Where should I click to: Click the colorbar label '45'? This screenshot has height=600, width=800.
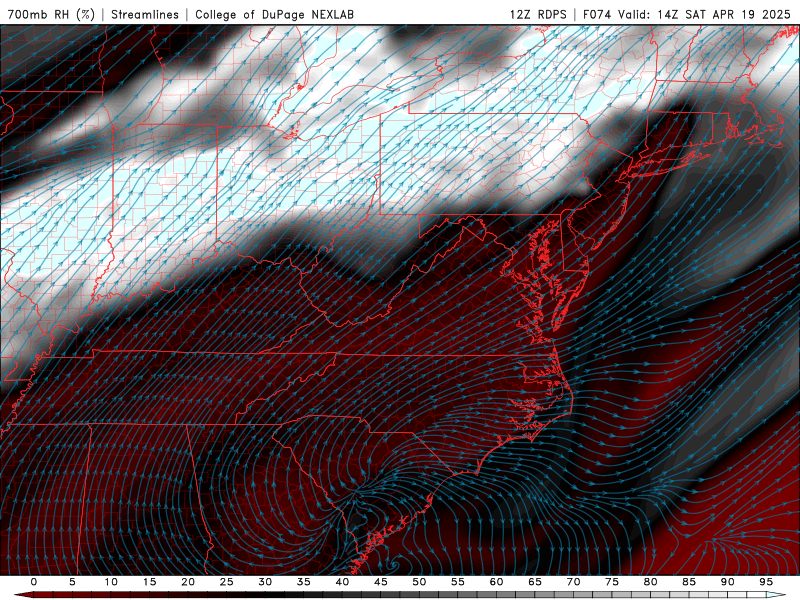(381, 582)
